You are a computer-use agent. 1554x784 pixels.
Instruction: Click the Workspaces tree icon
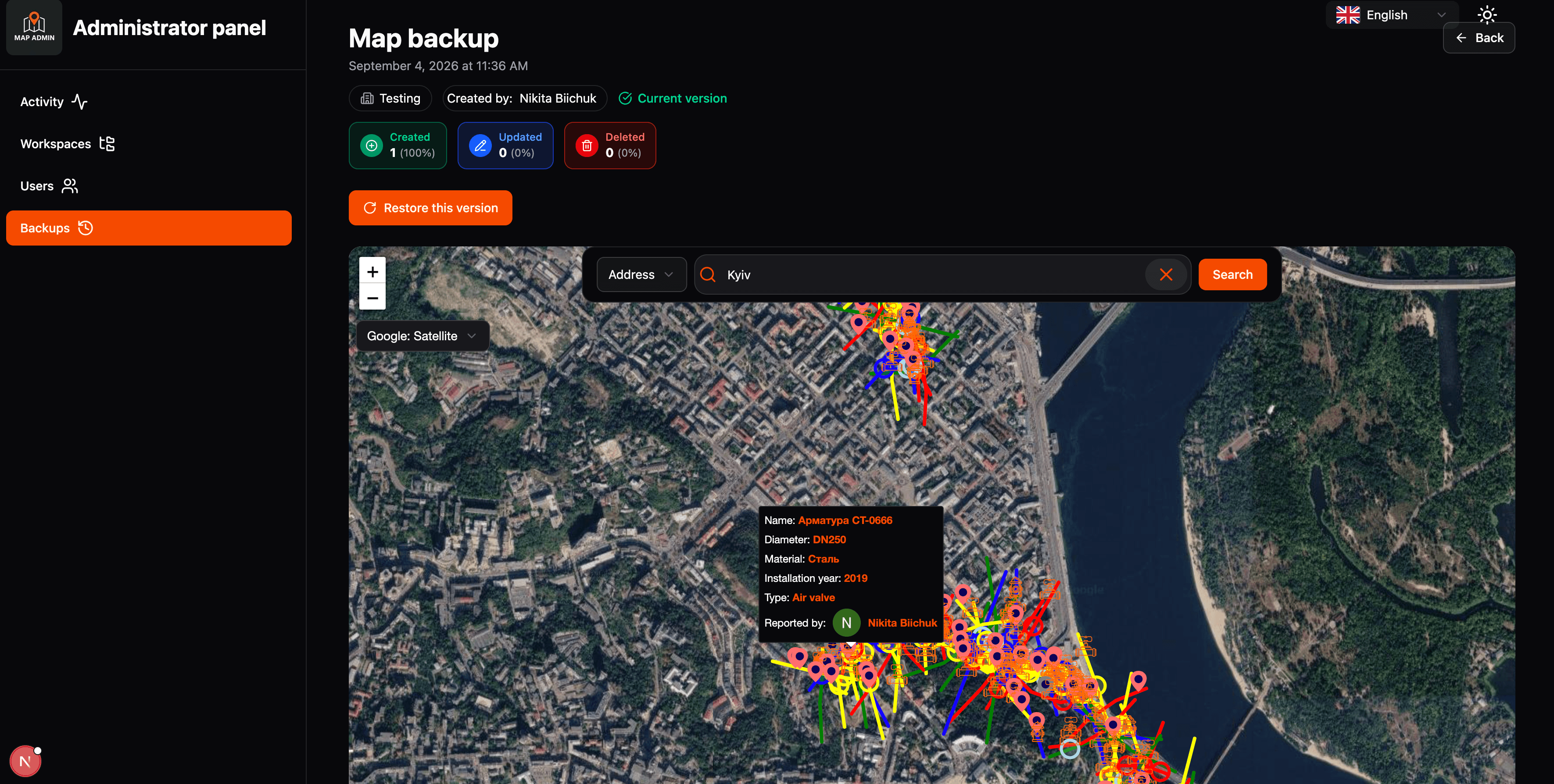[107, 143]
